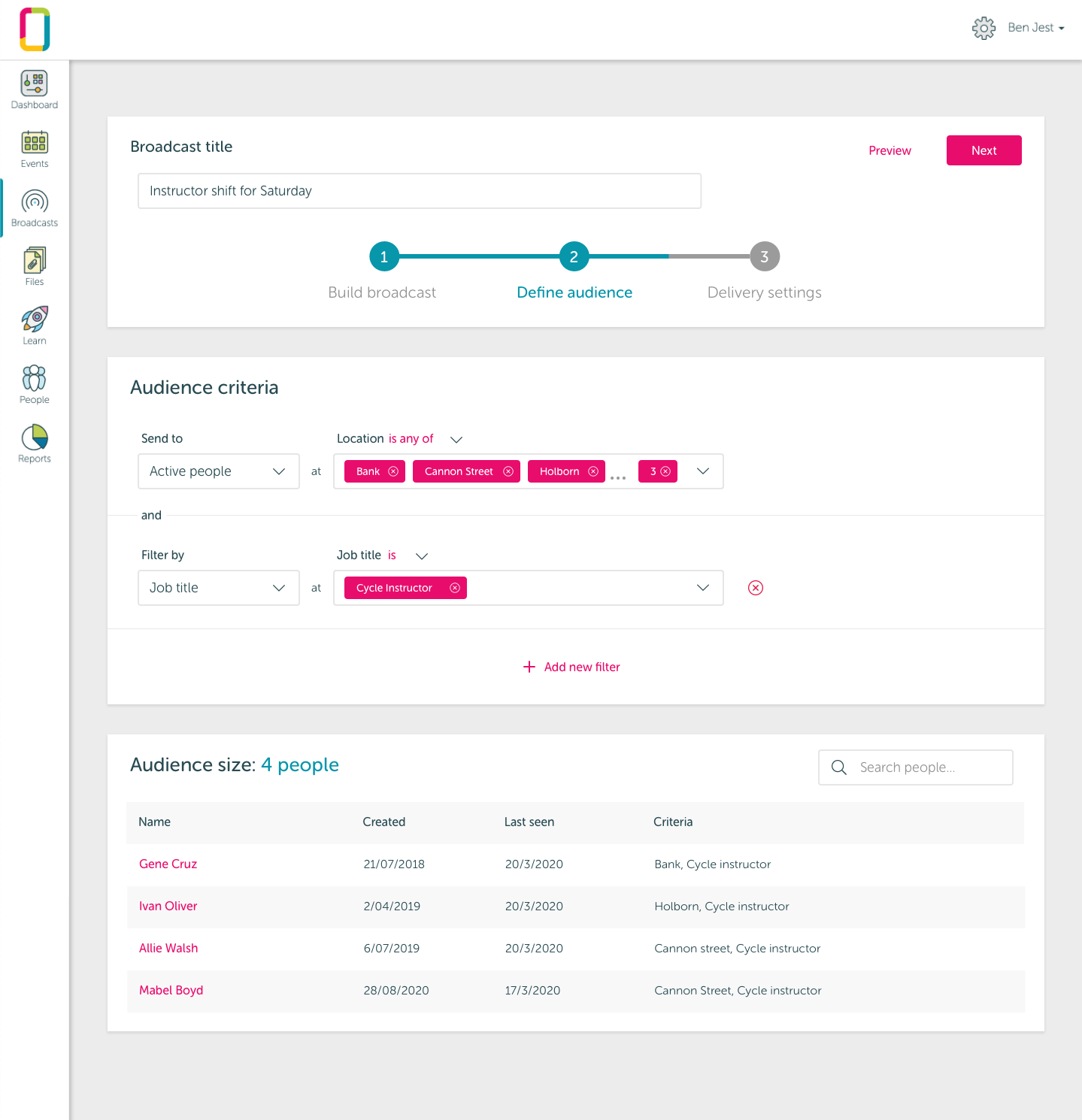1082x1120 pixels.
Task: Remove the Holborn location tag
Action: 593,471
